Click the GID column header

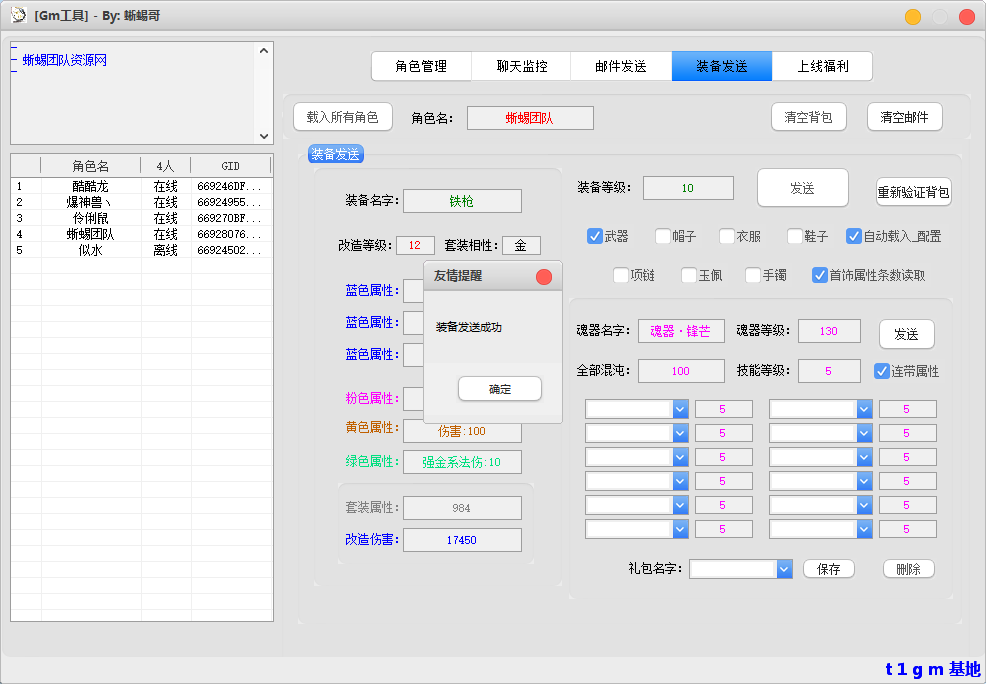point(231,166)
